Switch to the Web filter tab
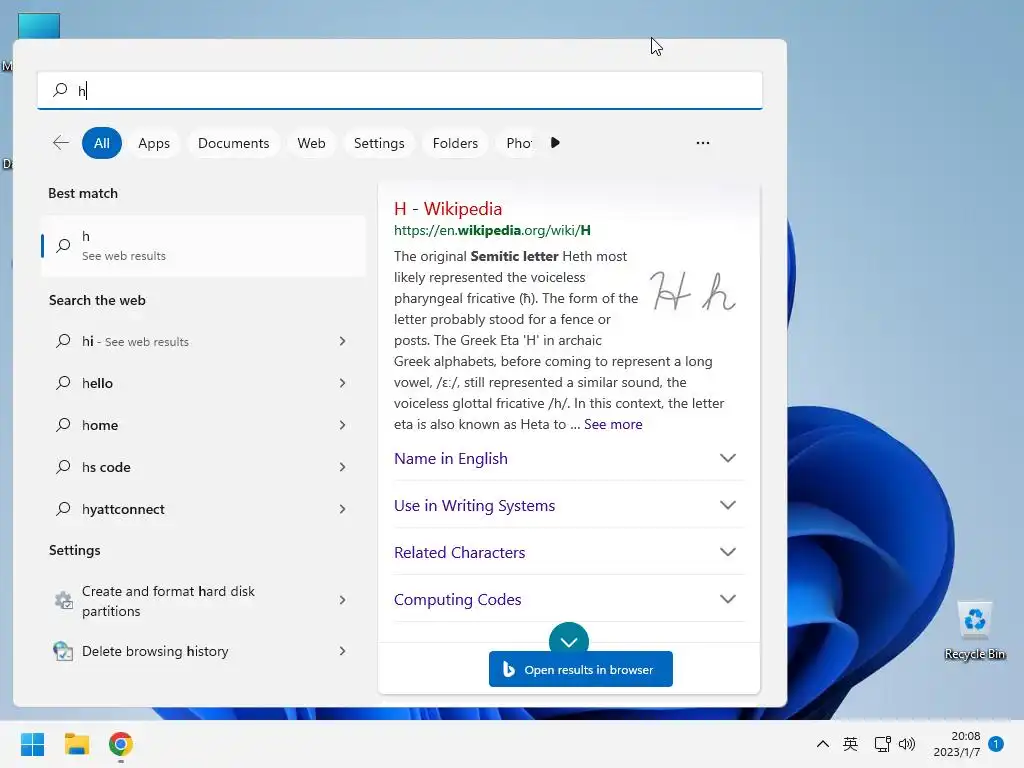 tap(312, 143)
